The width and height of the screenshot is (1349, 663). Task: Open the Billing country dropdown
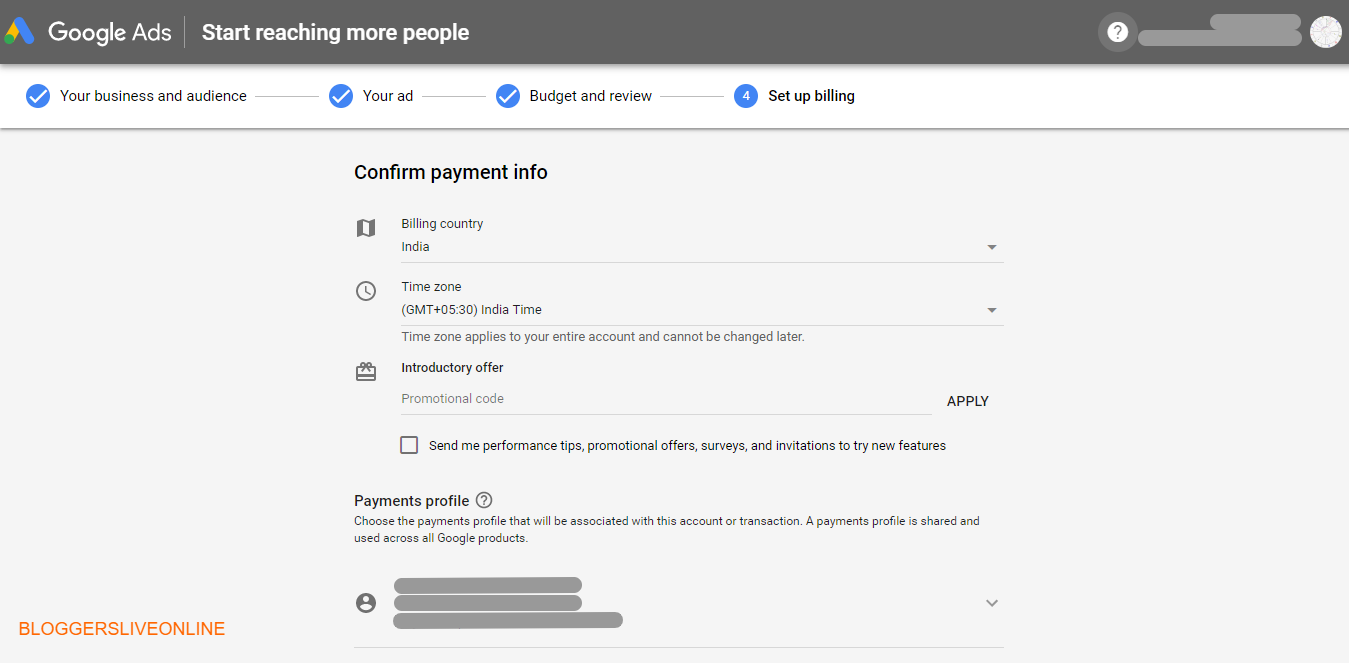coord(700,247)
